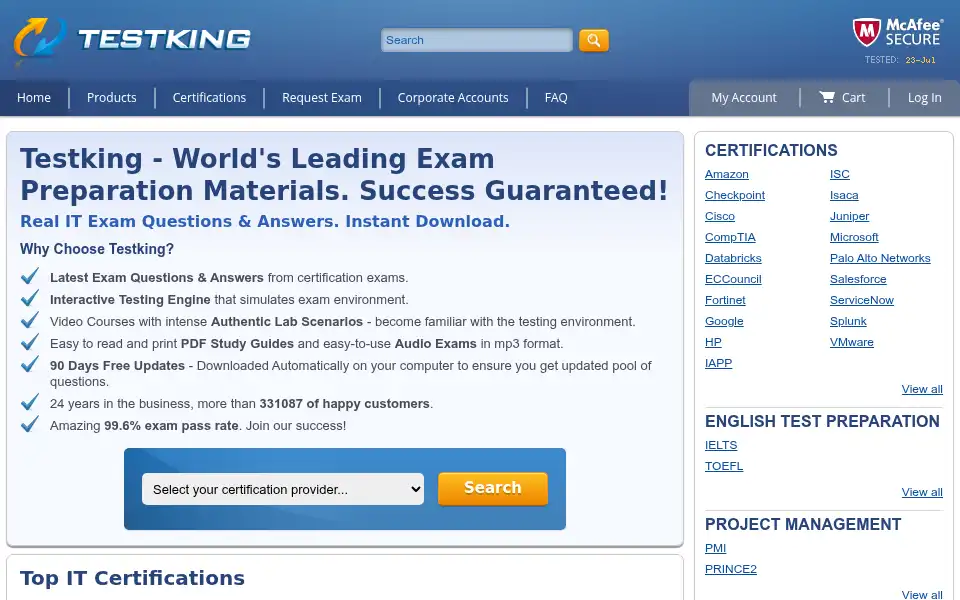Viewport: 960px width, 600px height.
Task: Open the Google certifications link
Action: click(x=724, y=321)
